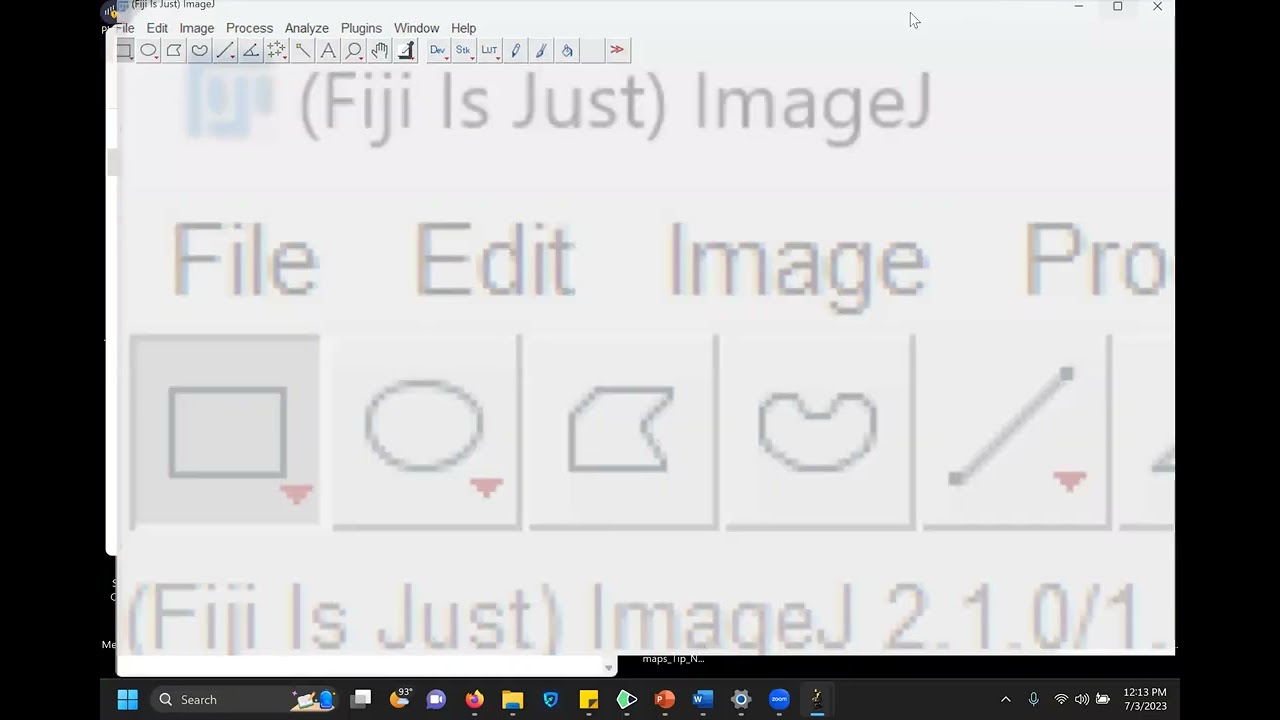Select the Freehand selection tool in small toolbar
Viewport: 1280px width, 720px height.
coord(199,50)
